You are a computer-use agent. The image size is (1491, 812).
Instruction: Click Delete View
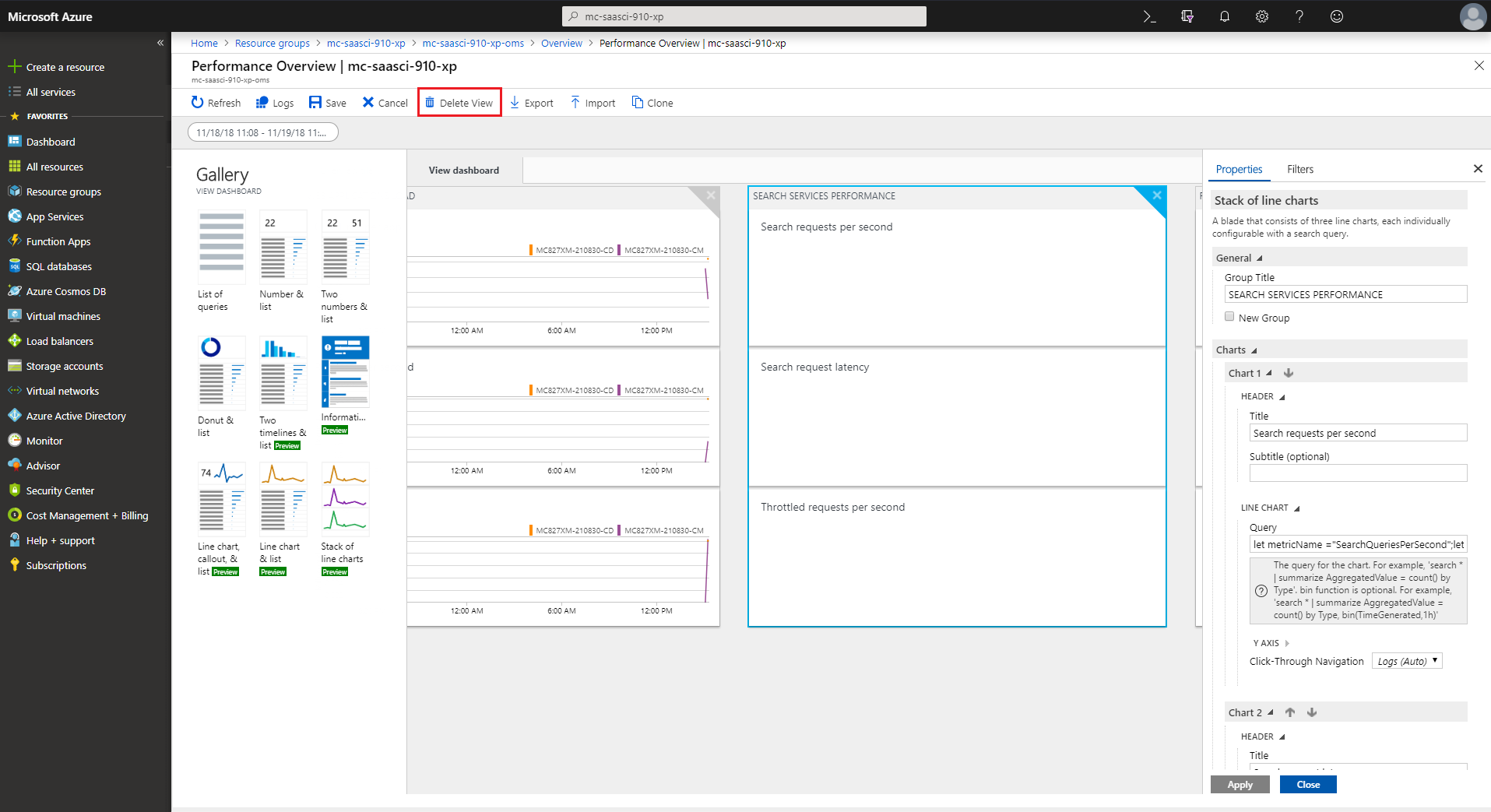(x=459, y=103)
